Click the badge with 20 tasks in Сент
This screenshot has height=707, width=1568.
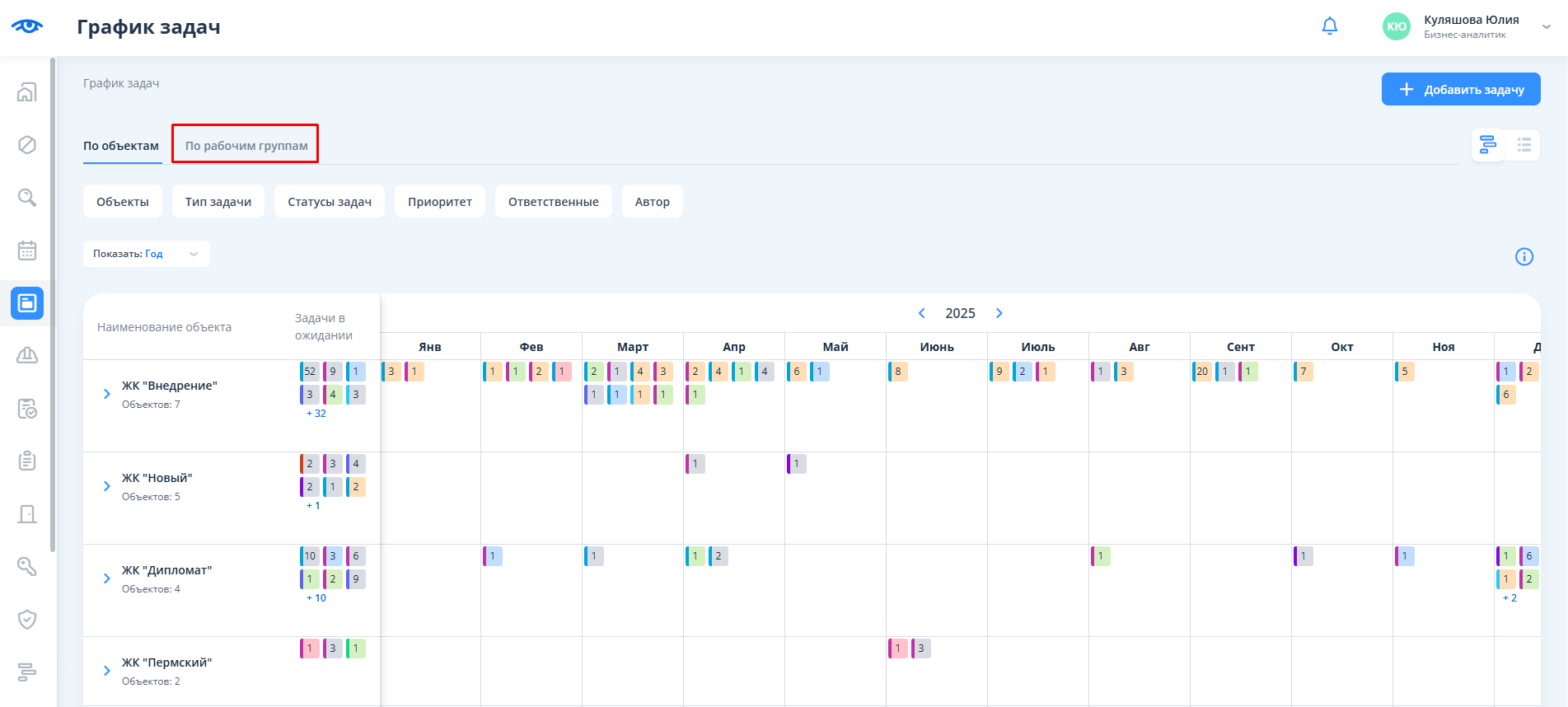[1201, 372]
